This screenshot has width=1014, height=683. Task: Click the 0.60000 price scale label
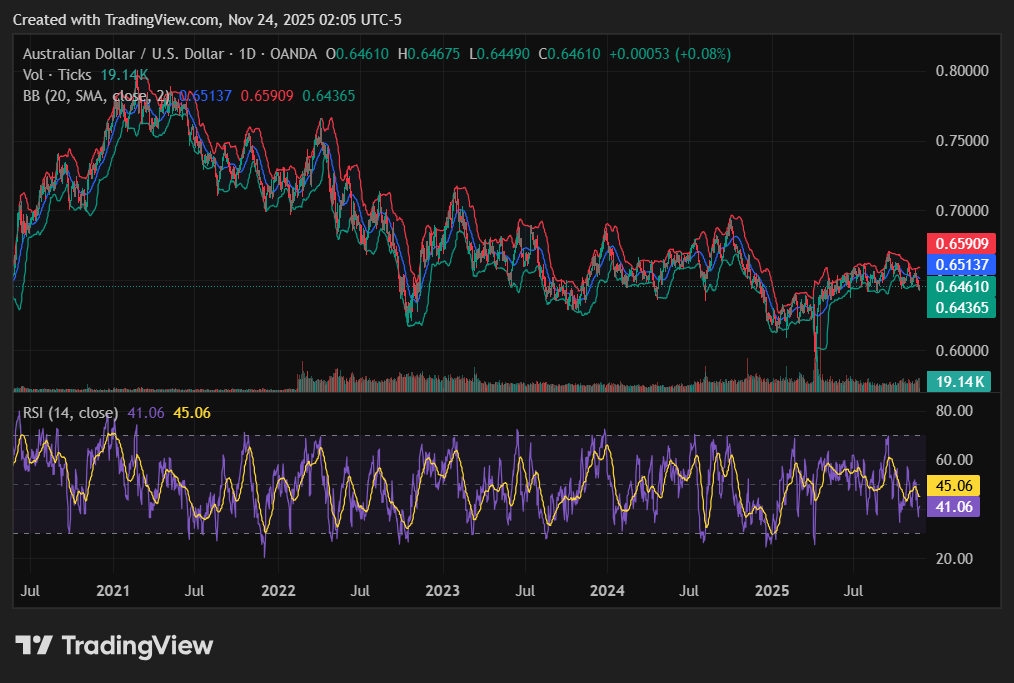pos(961,351)
